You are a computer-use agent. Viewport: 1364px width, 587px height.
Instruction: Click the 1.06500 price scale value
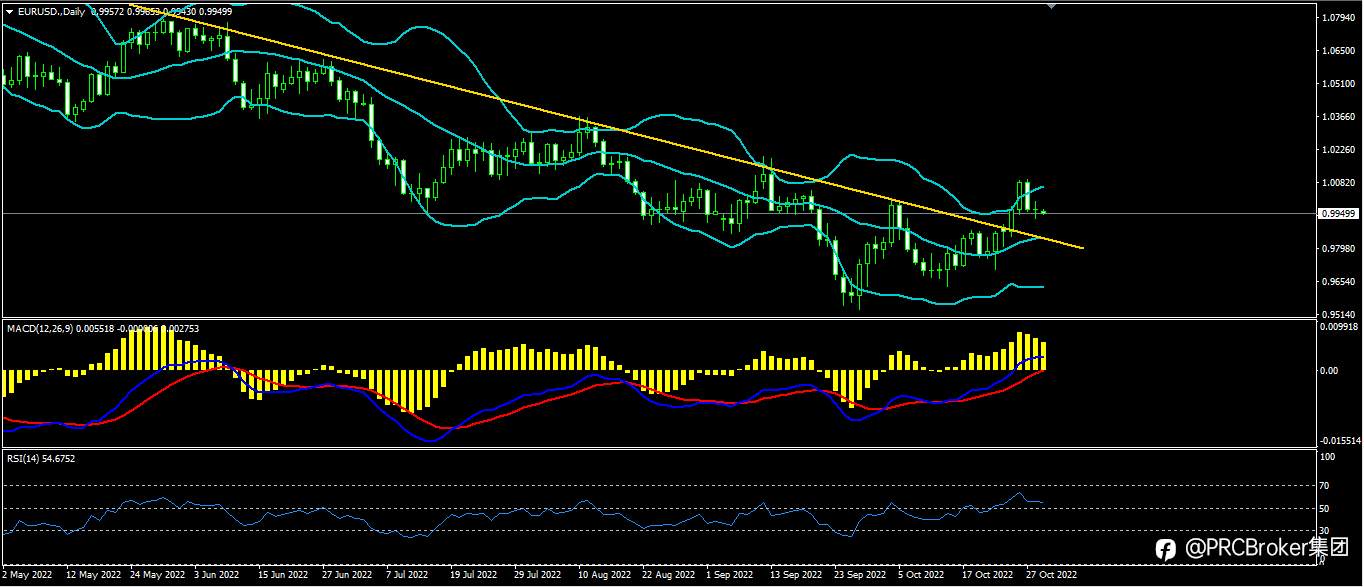pyautogui.click(x=1337, y=51)
